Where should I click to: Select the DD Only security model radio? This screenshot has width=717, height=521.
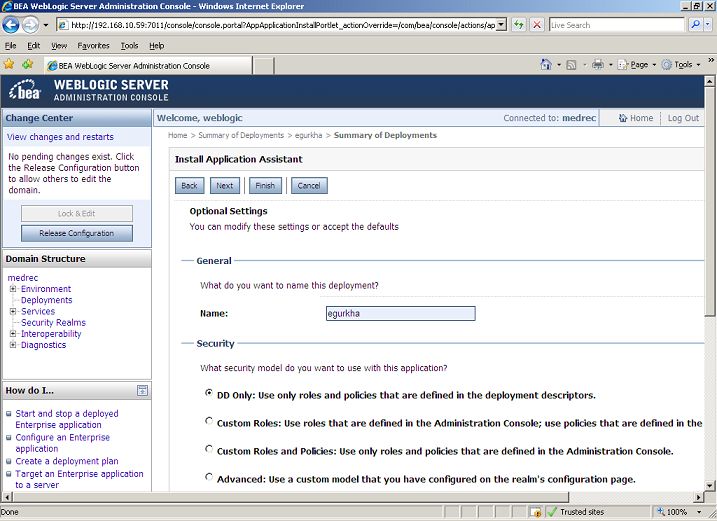coord(209,393)
